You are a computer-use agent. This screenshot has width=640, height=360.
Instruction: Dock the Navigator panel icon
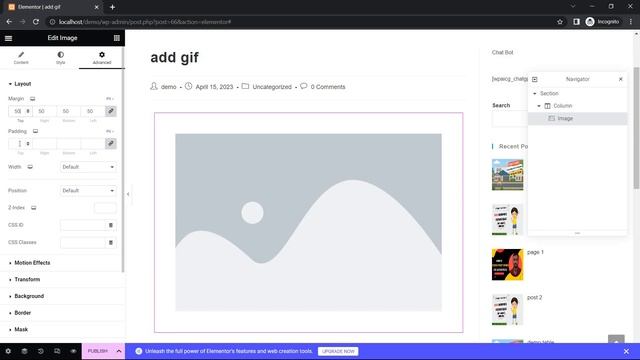(535, 79)
